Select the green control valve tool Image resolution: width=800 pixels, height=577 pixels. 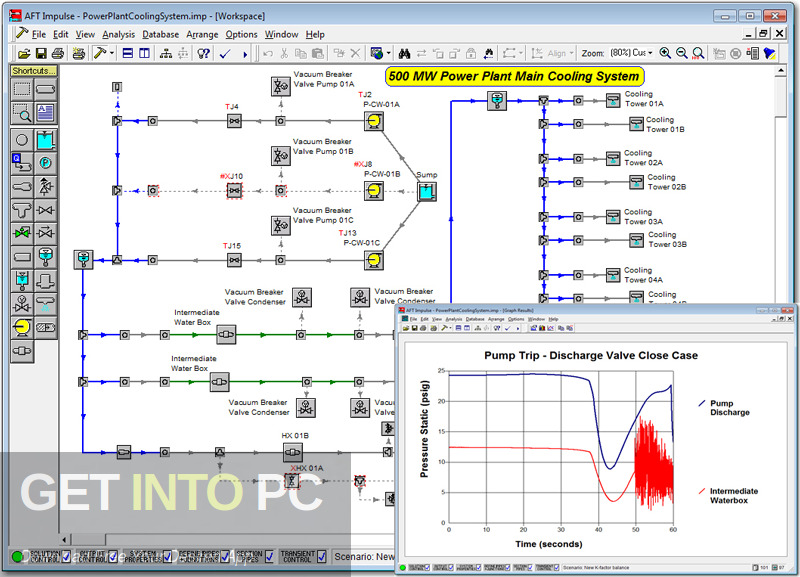point(22,233)
